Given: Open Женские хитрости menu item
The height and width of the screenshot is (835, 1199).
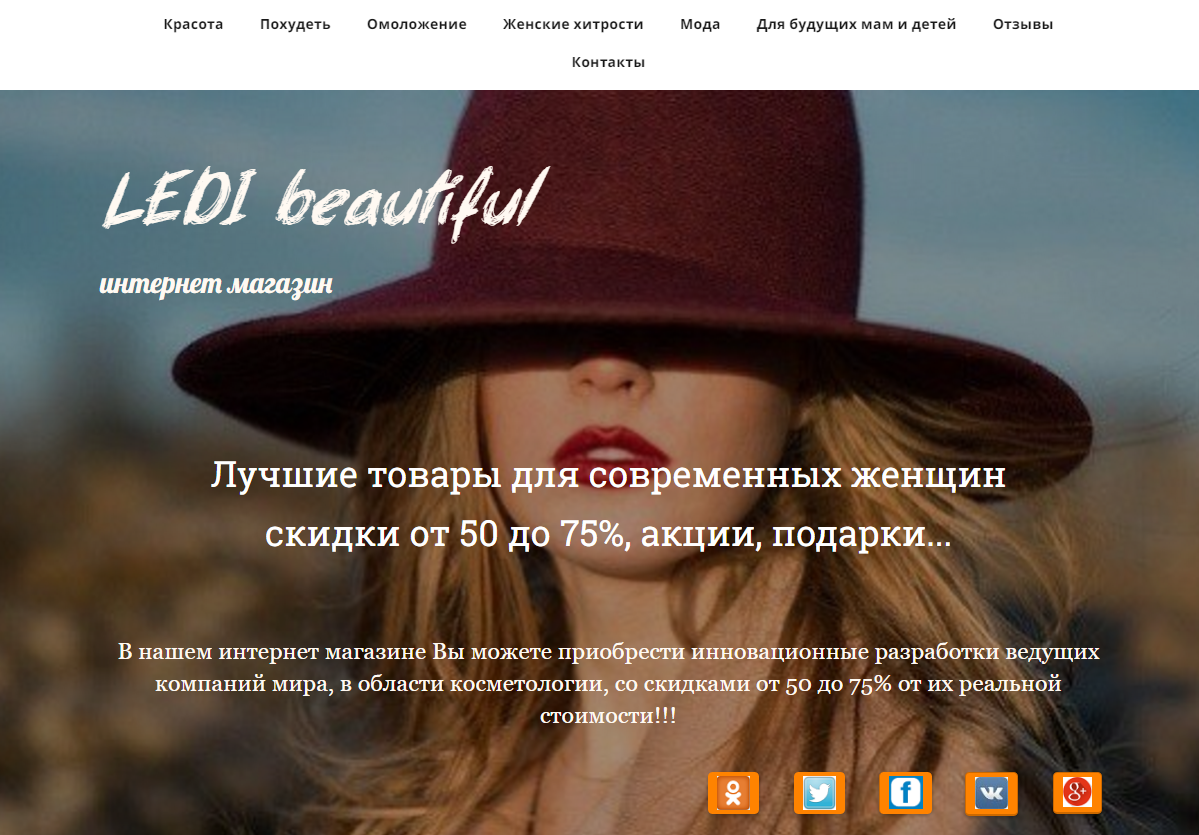Looking at the screenshot, I should click(x=573, y=24).
